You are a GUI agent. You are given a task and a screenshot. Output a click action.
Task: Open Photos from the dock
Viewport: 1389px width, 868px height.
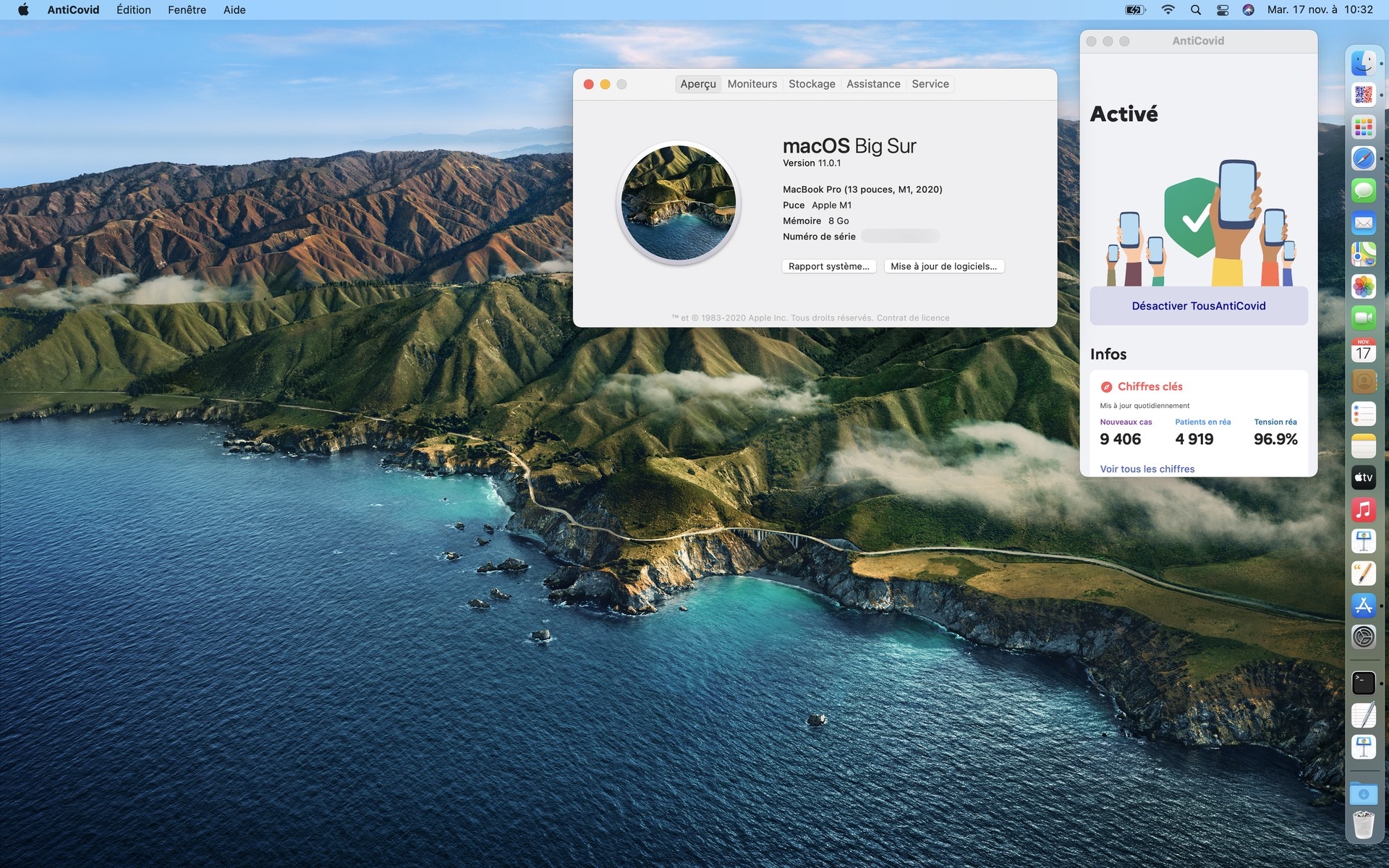pos(1363,286)
